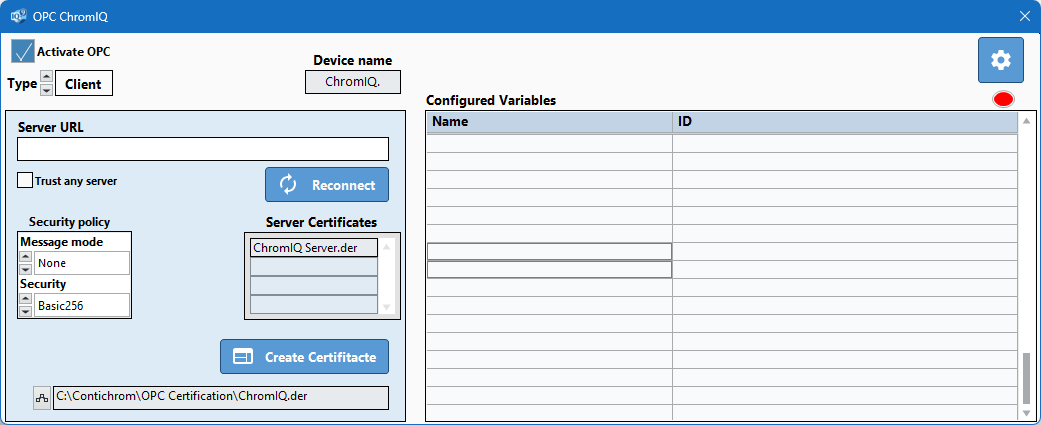The image size is (1041, 425).
Task: Click the ID column header
Action: [845, 122]
